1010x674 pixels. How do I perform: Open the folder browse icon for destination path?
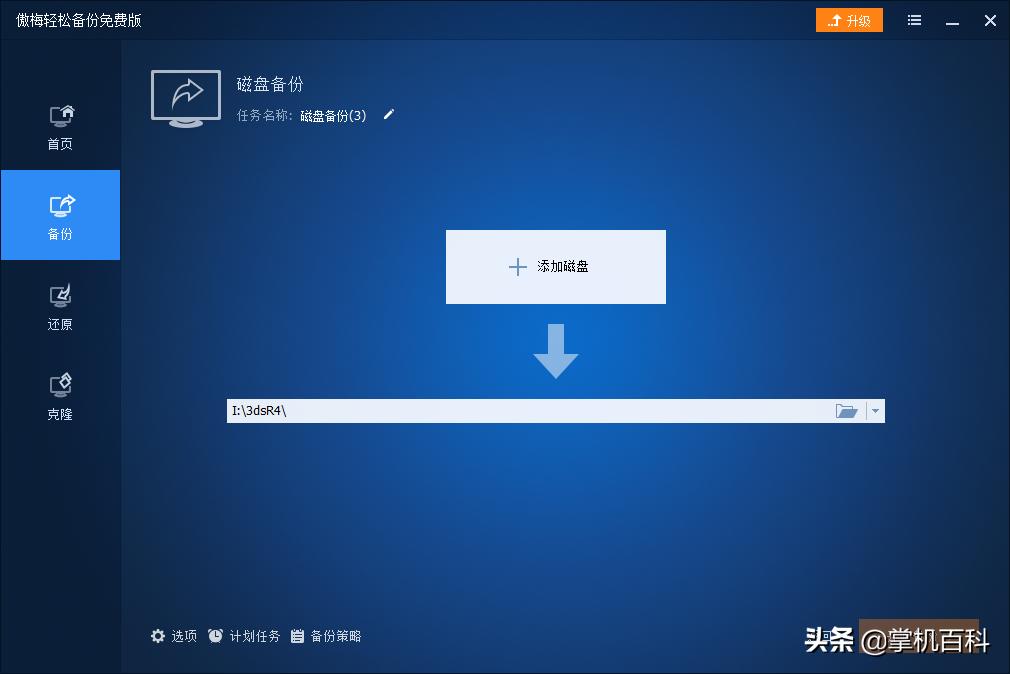(847, 410)
